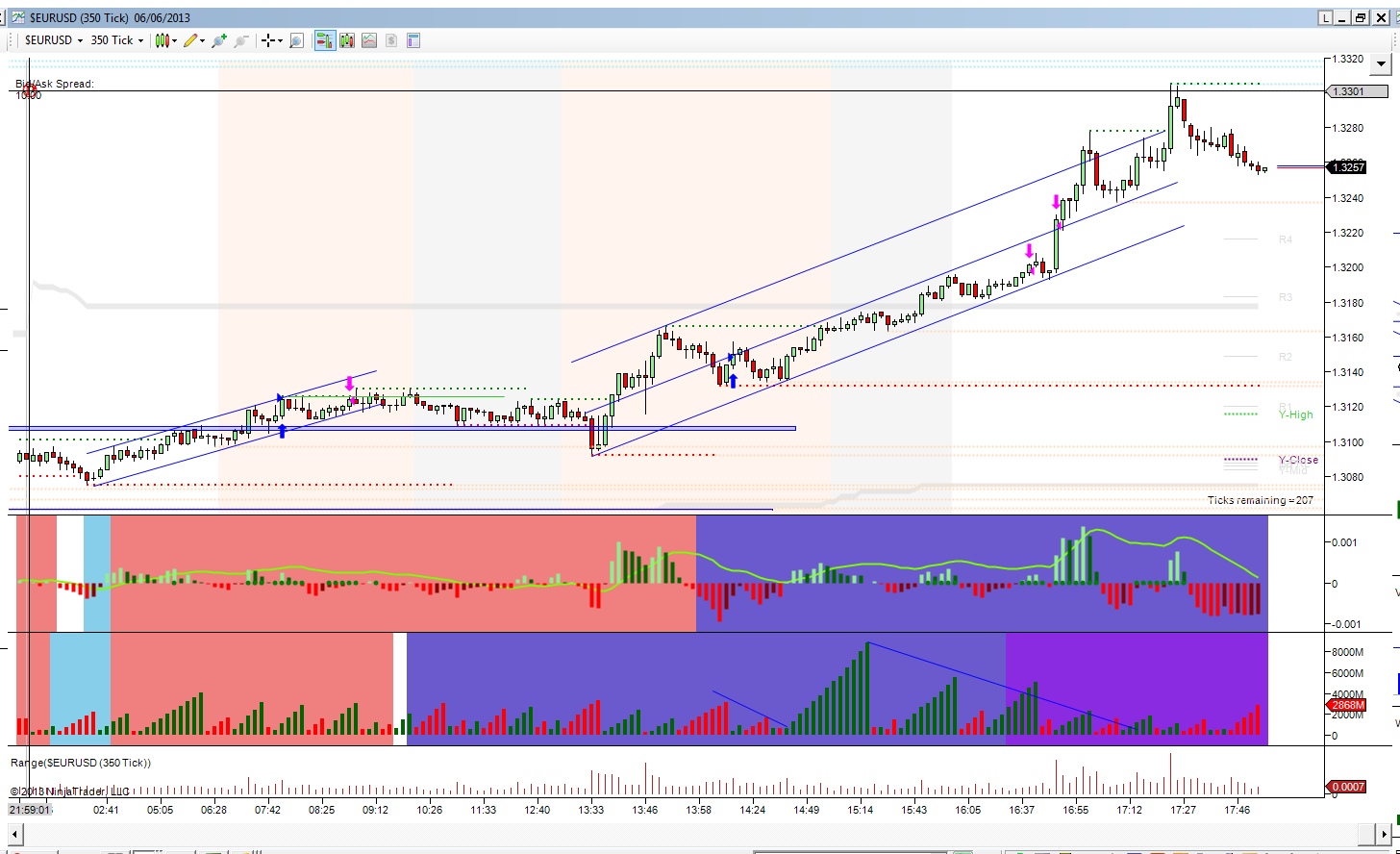Click the 1.3301 price marker on the axis
The height and width of the screenshot is (854, 1400).
pyautogui.click(x=1358, y=91)
